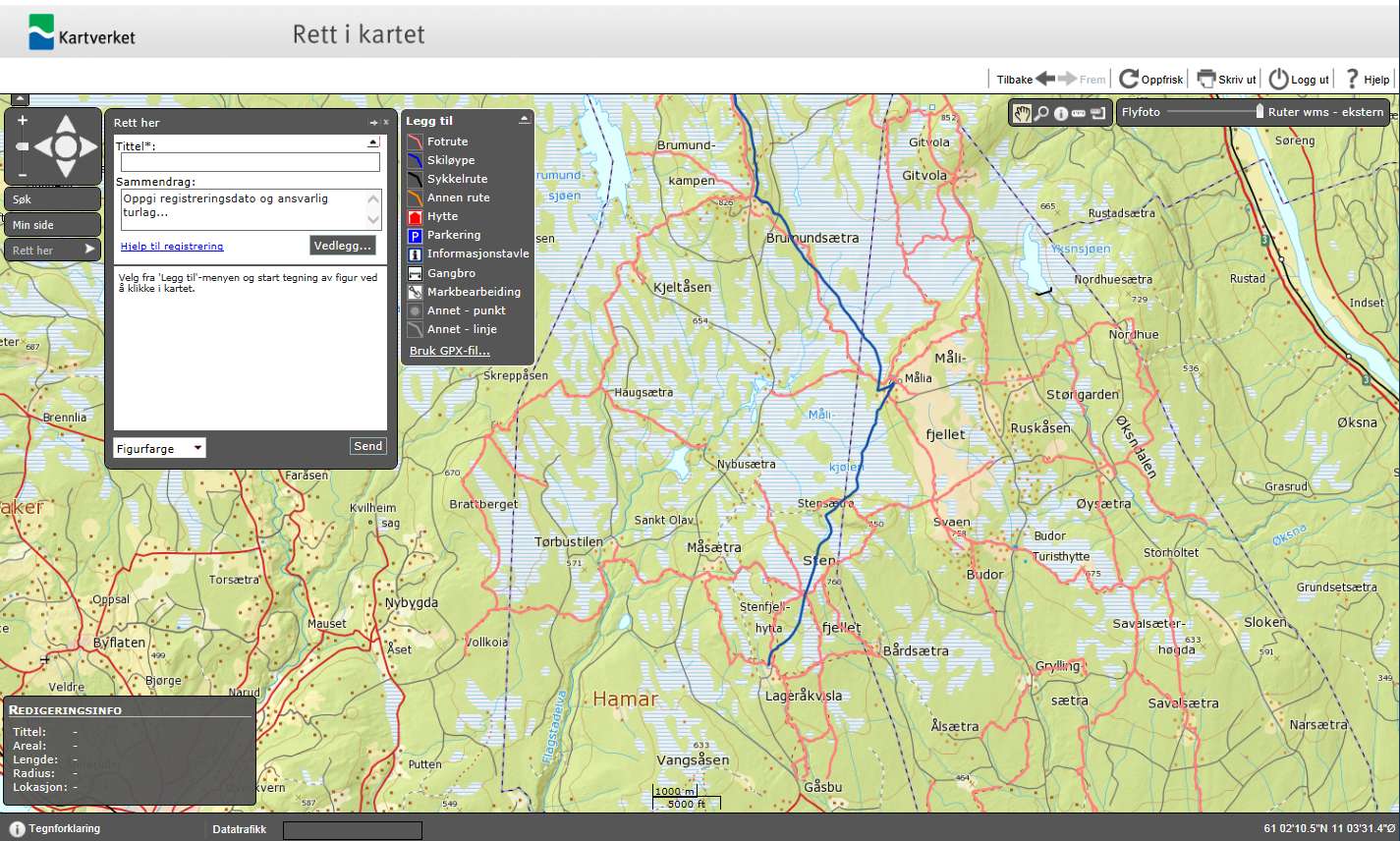
Task: Activate the pan hand tool
Action: pos(1023,113)
